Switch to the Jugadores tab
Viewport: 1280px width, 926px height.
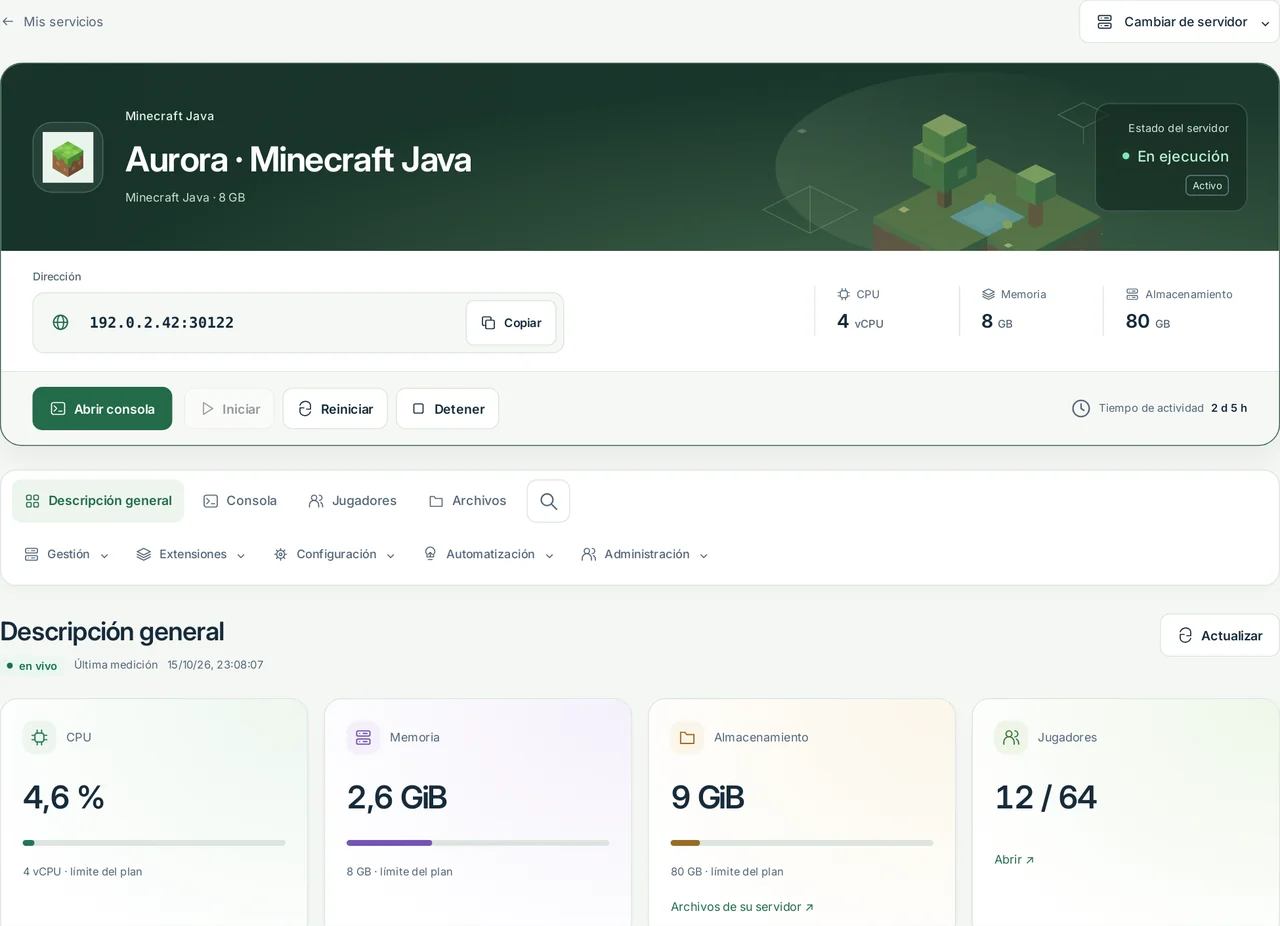tap(352, 501)
